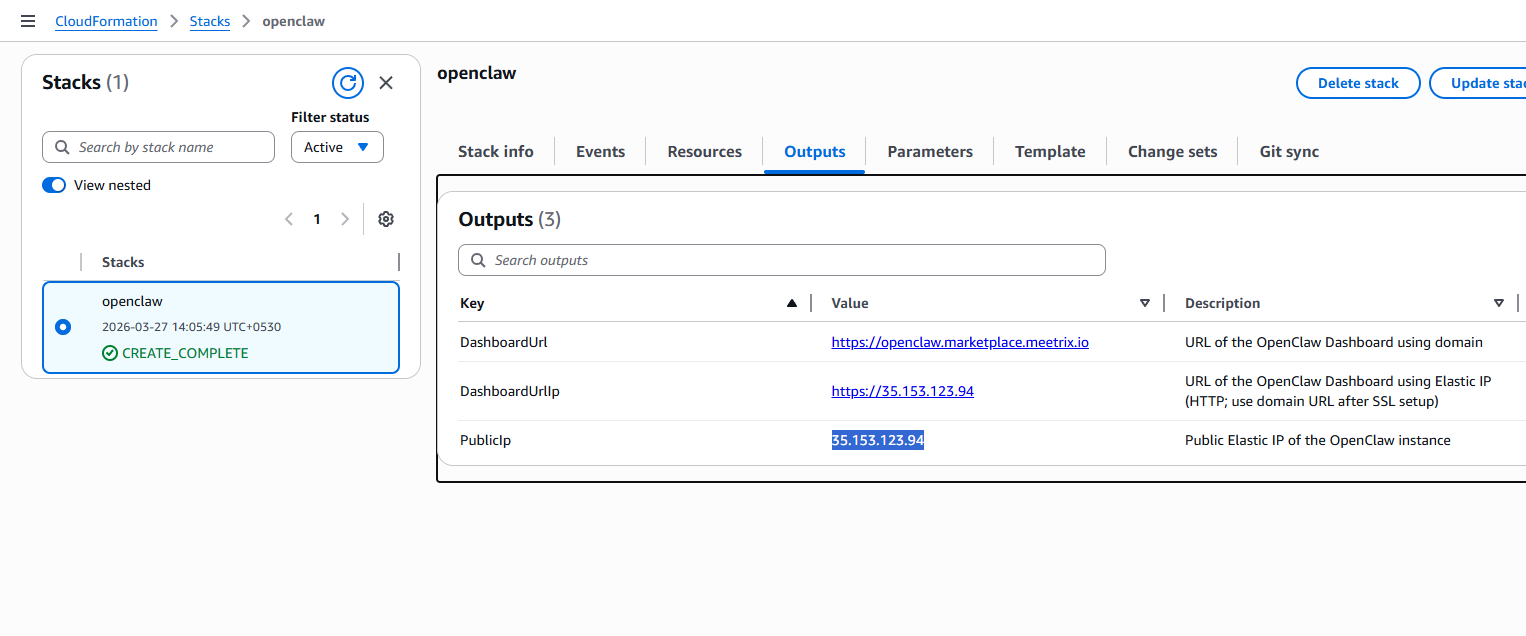Refresh the stacks list
The width and height of the screenshot is (1526, 636).
(x=347, y=83)
